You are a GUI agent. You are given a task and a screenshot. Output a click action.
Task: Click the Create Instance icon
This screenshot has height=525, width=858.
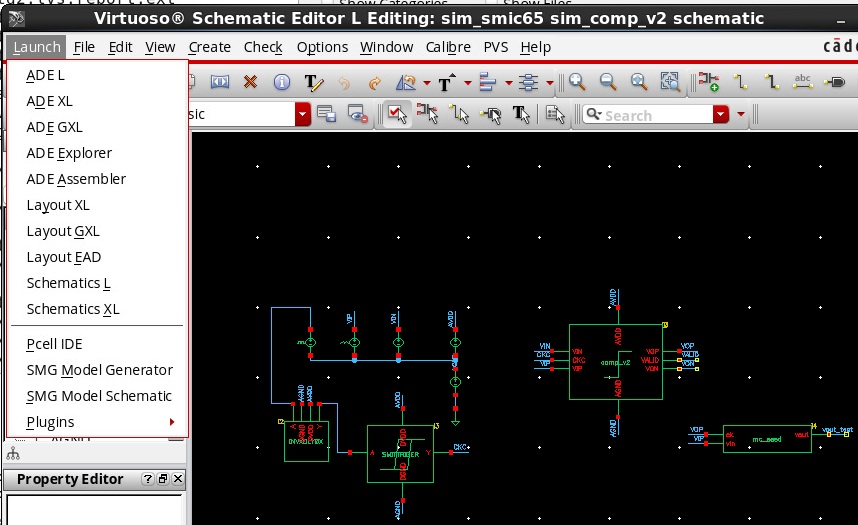click(x=709, y=82)
